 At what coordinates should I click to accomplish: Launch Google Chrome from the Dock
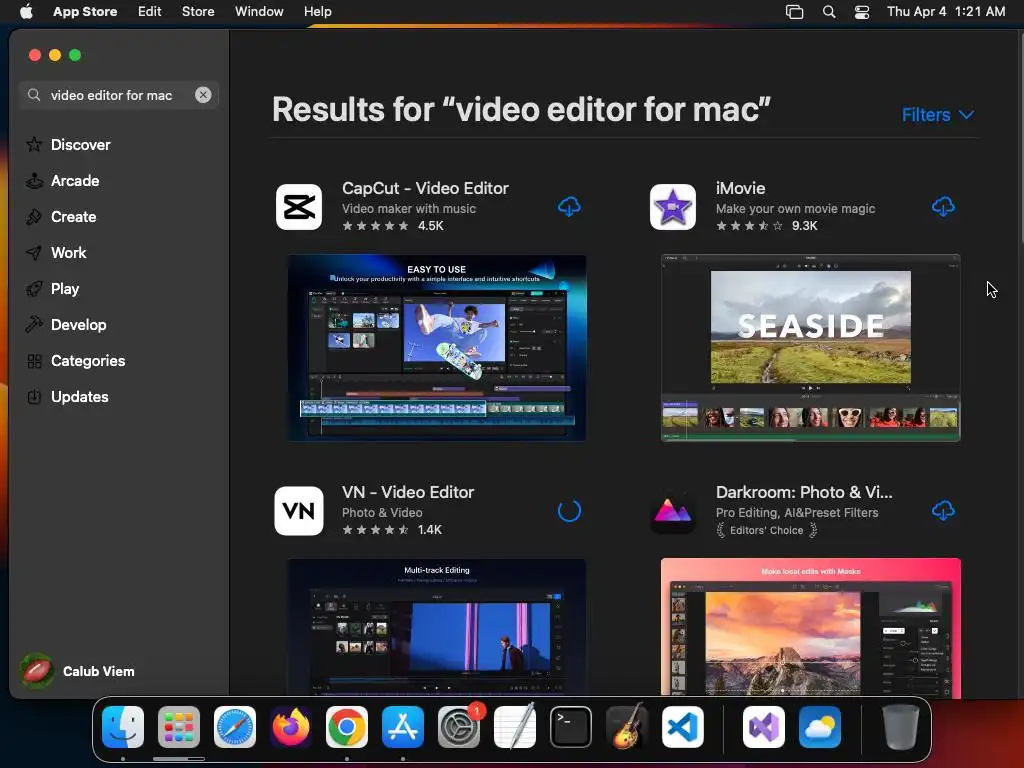[347, 726]
